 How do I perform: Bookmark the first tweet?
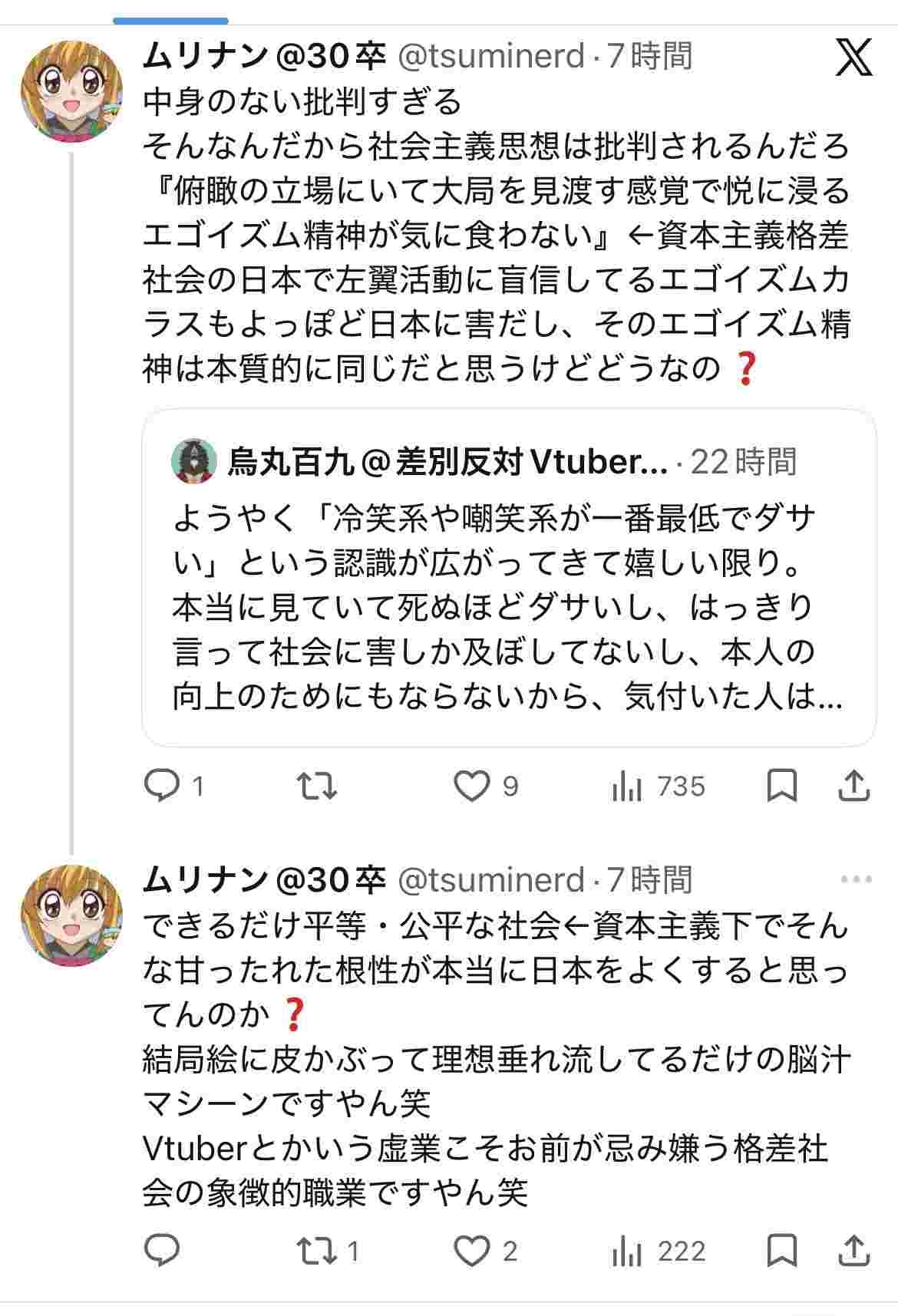[x=782, y=787]
